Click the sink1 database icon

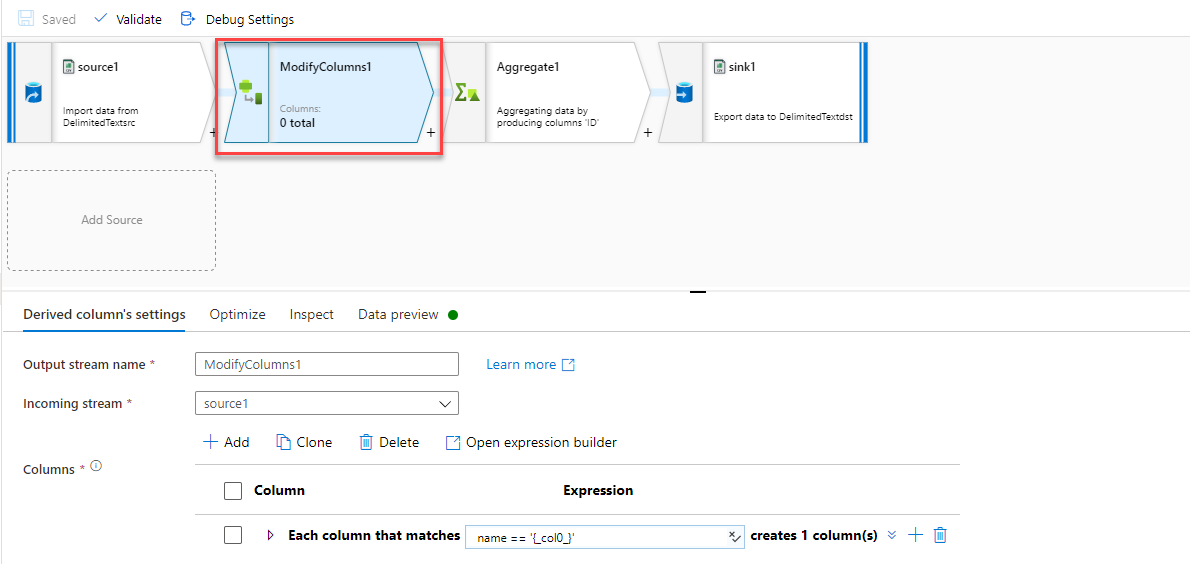point(683,93)
